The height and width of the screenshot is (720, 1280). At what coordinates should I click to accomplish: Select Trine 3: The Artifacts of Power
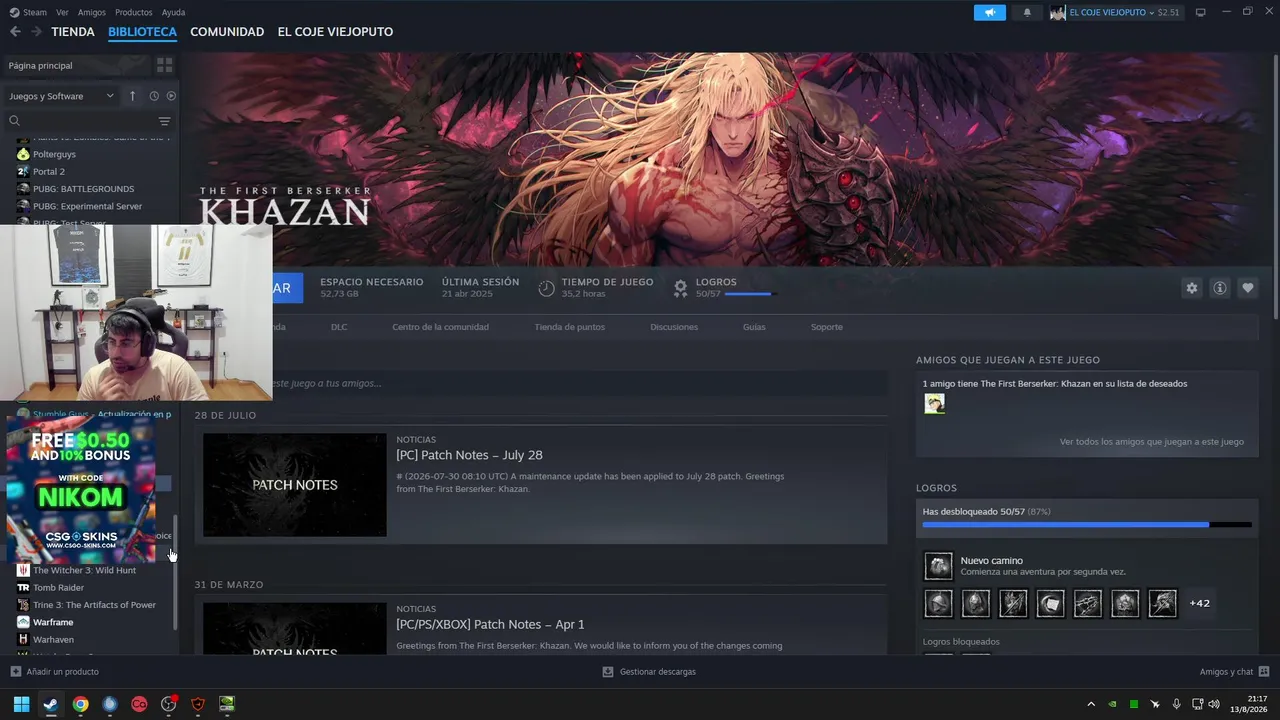(x=95, y=605)
